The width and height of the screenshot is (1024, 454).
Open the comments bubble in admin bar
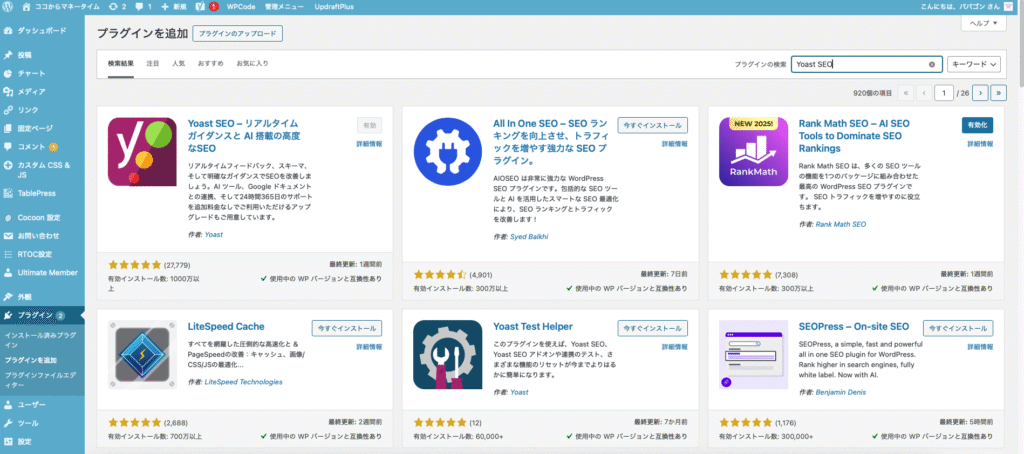[145, 7]
